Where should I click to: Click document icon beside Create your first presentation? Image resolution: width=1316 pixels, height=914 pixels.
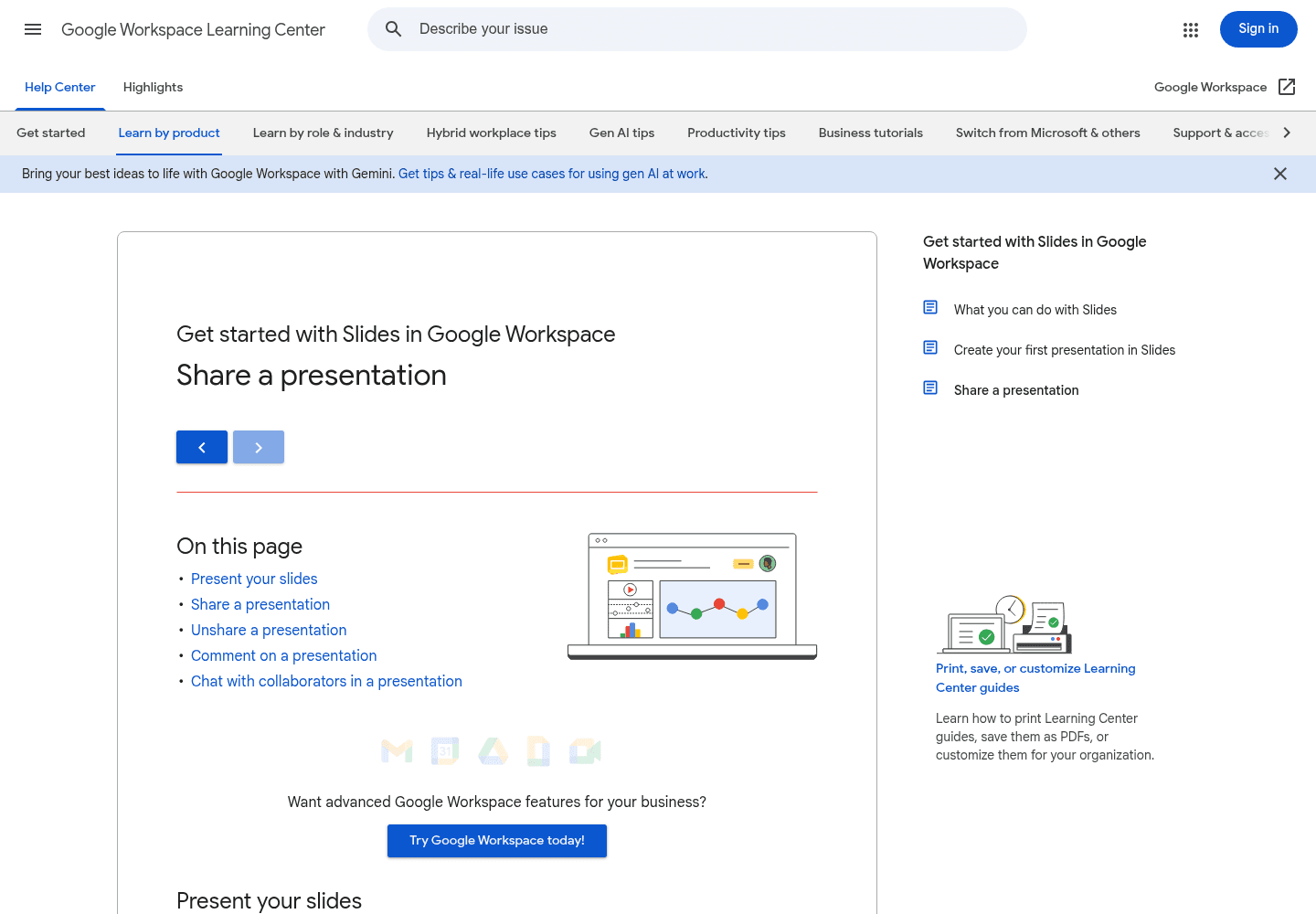click(930, 347)
